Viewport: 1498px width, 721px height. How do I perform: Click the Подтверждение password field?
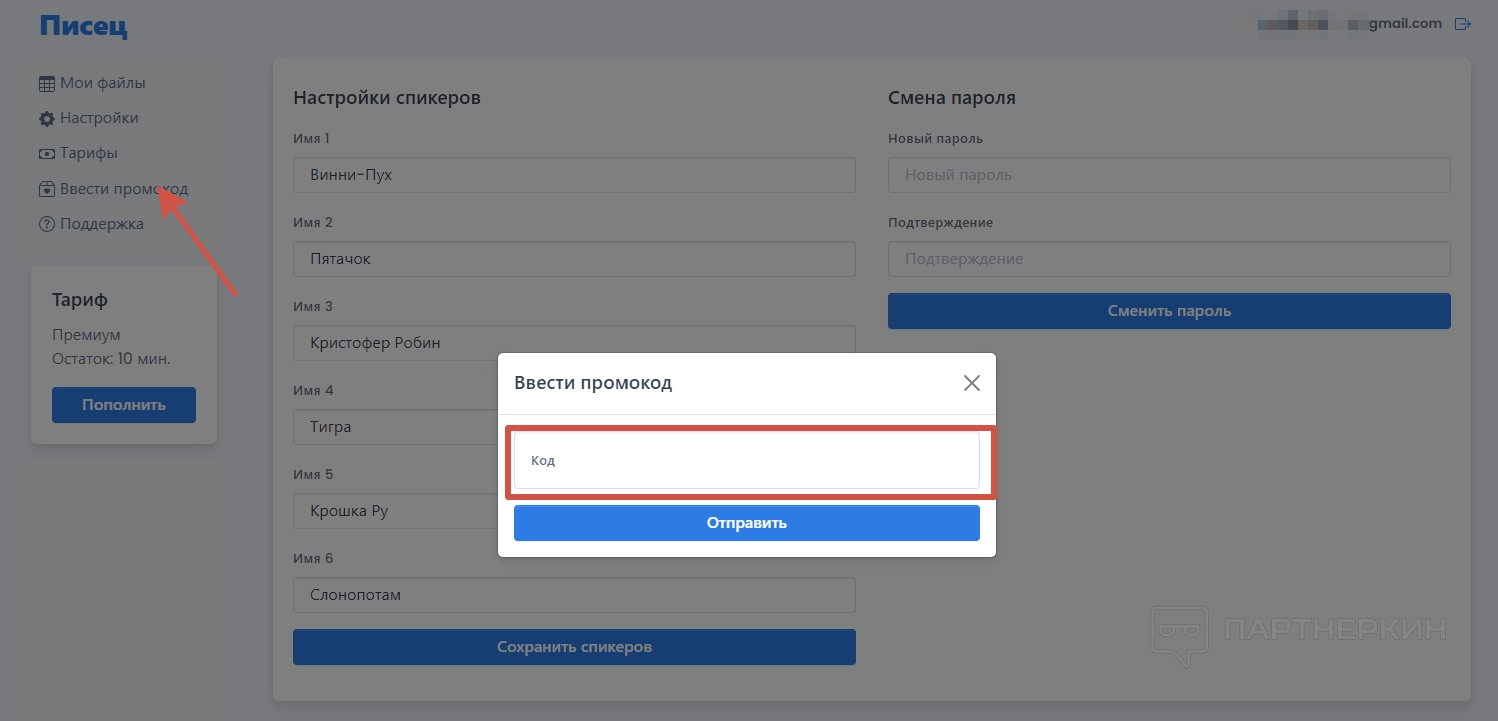point(1169,259)
